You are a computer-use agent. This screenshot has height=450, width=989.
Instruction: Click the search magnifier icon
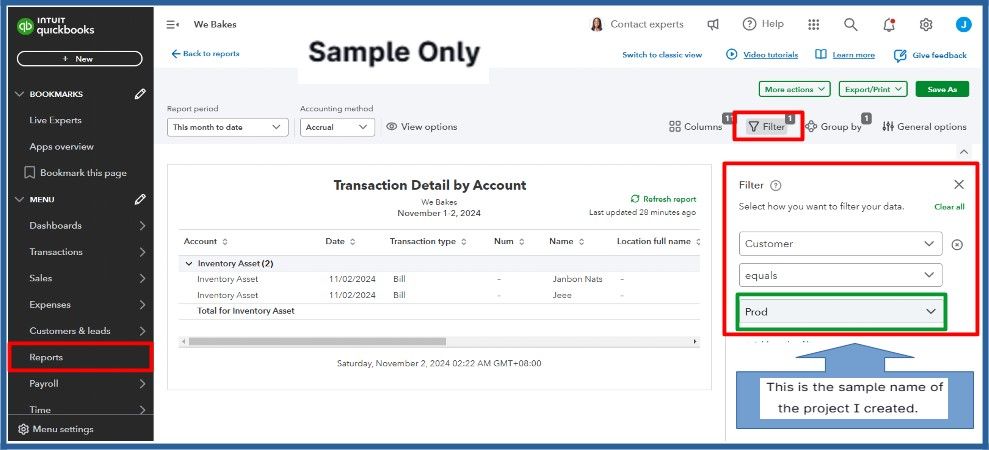(x=851, y=25)
